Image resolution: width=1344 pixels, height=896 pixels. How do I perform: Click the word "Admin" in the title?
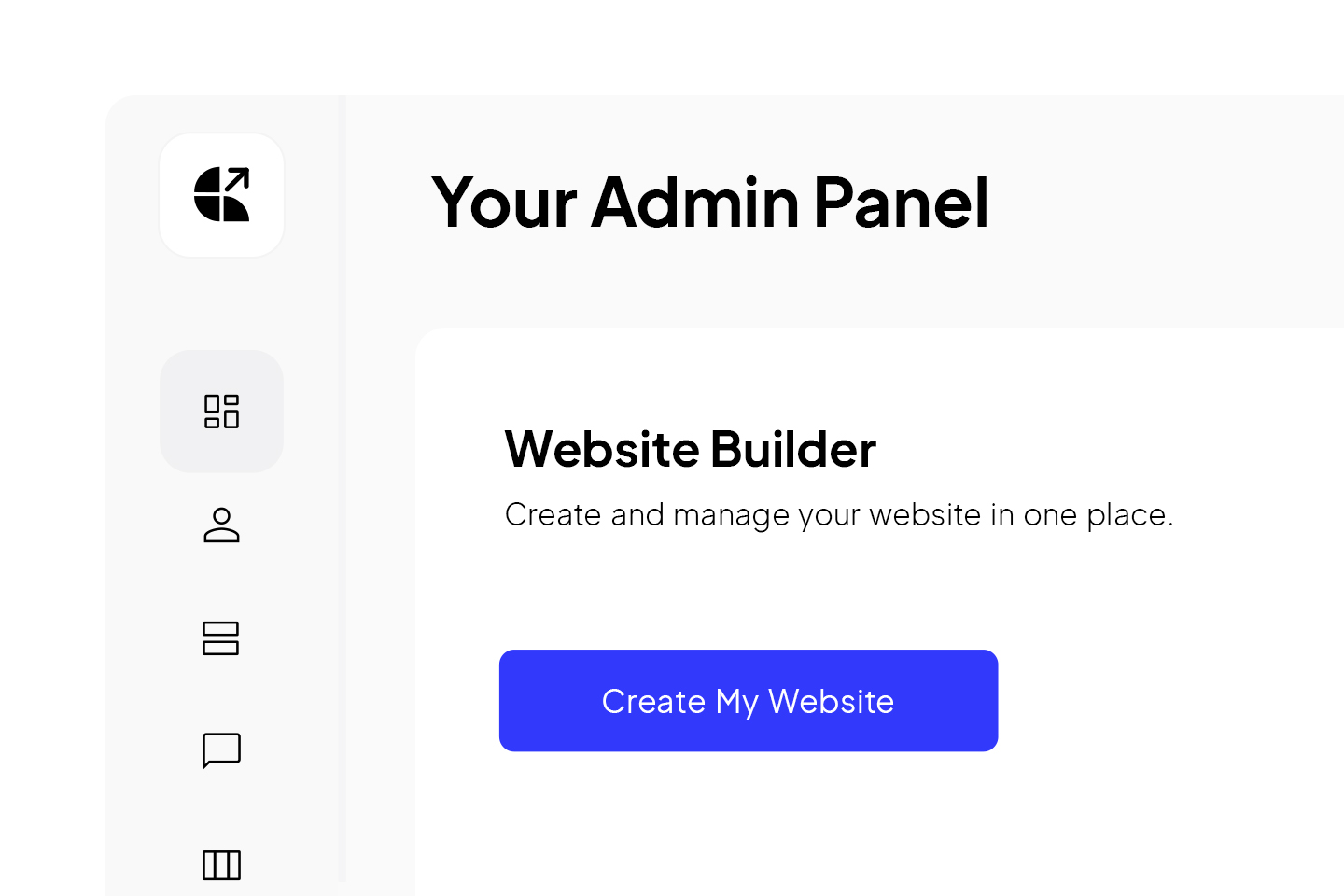click(x=695, y=202)
